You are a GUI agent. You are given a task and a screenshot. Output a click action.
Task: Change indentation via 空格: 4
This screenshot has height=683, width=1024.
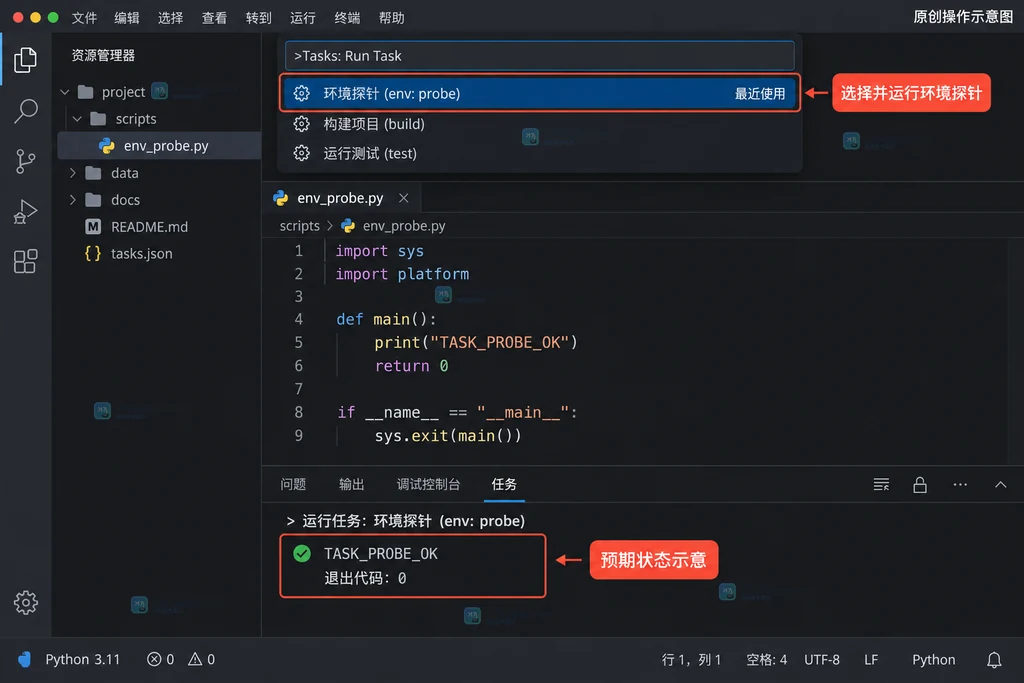pyautogui.click(x=767, y=659)
